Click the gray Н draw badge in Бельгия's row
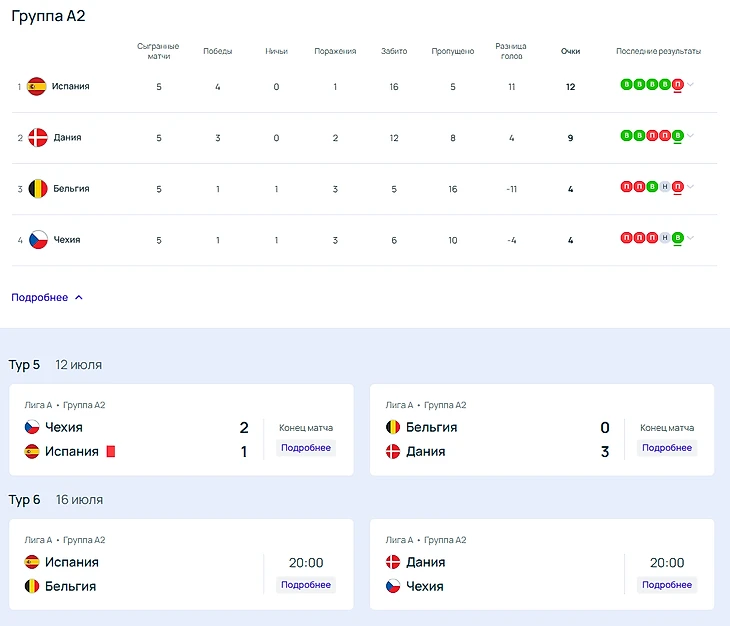 point(664,187)
